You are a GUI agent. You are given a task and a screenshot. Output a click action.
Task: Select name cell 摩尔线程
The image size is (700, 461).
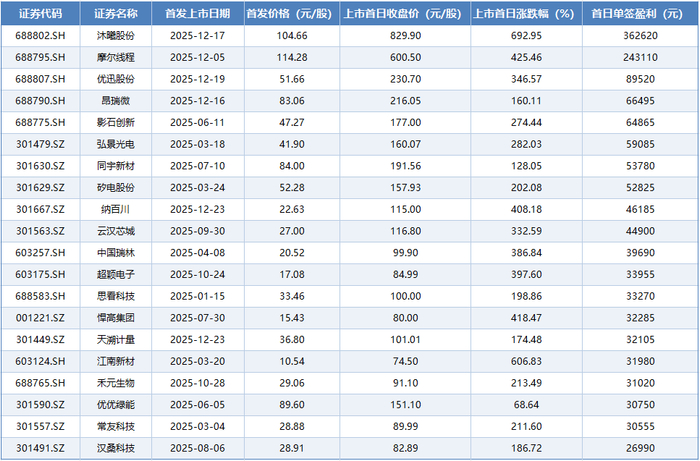(116, 58)
